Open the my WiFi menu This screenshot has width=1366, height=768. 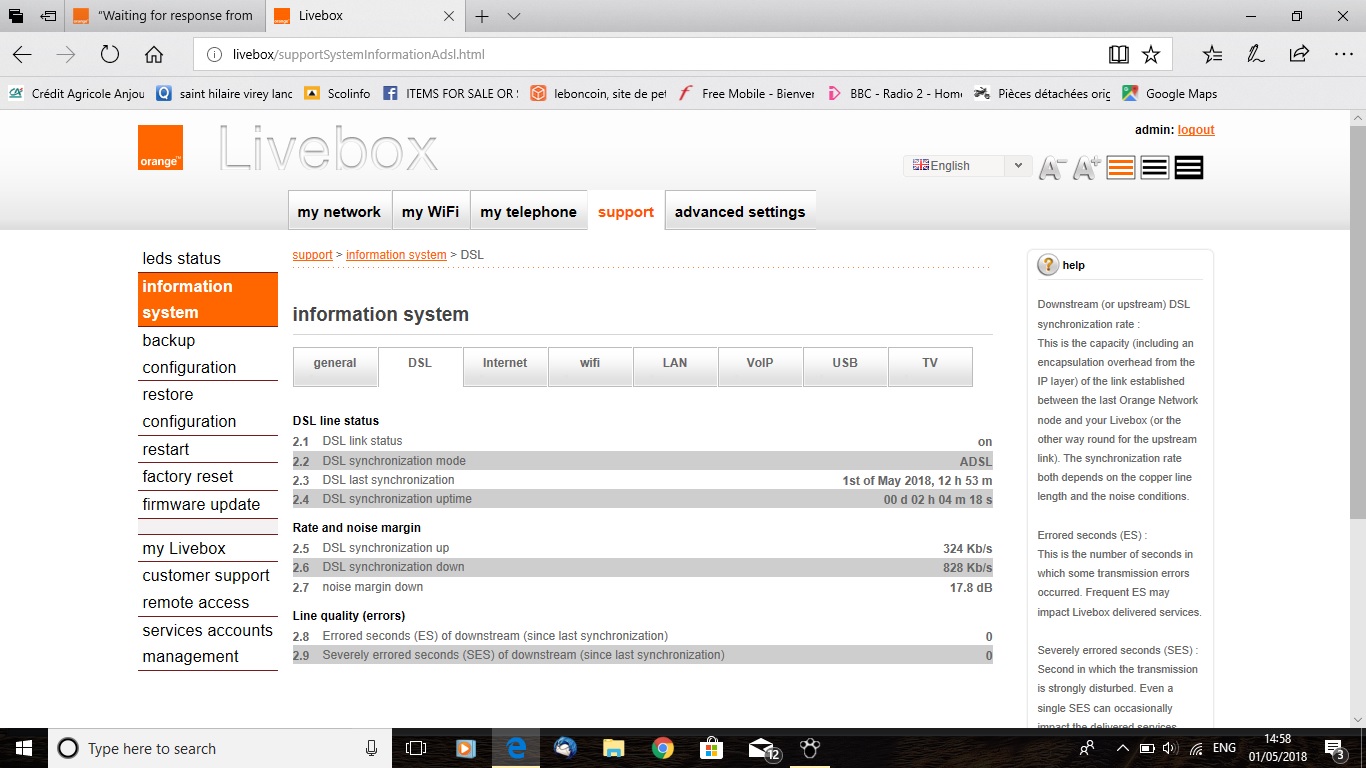[430, 211]
